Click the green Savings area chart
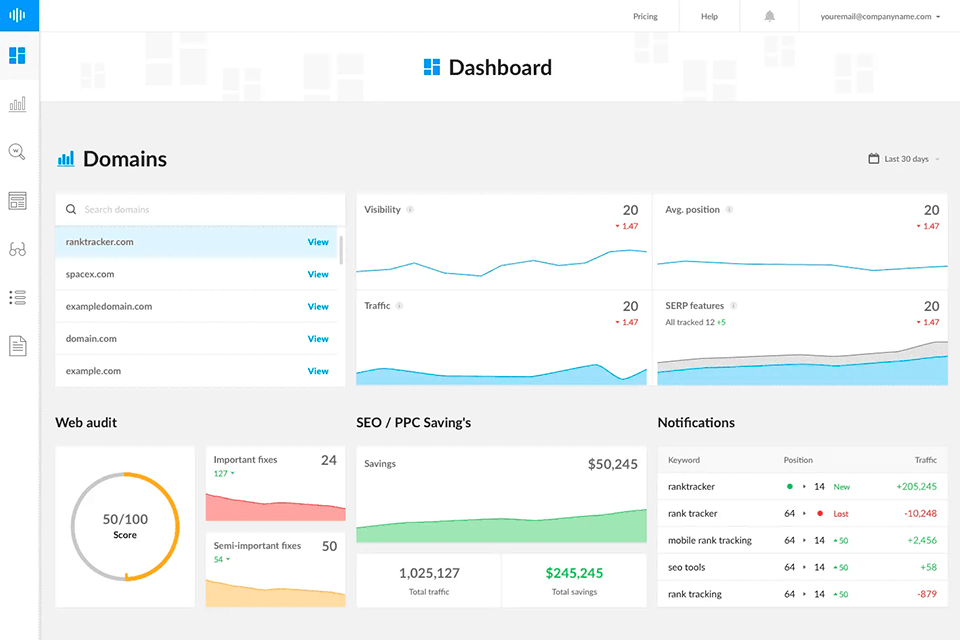960x640 pixels. tap(501, 526)
